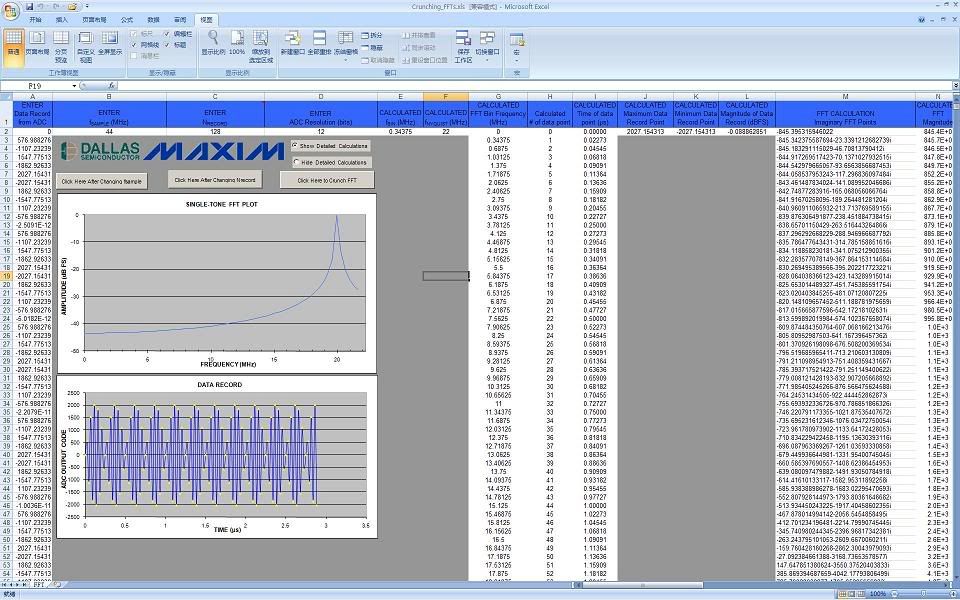Open the 公式 (Formulas) ribbon tab

point(127,19)
